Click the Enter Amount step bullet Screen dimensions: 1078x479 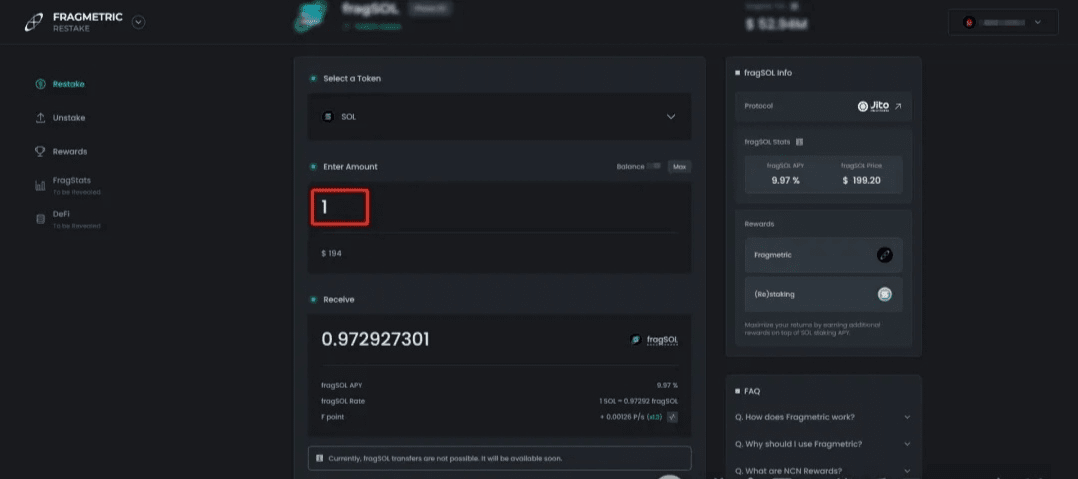[314, 166]
